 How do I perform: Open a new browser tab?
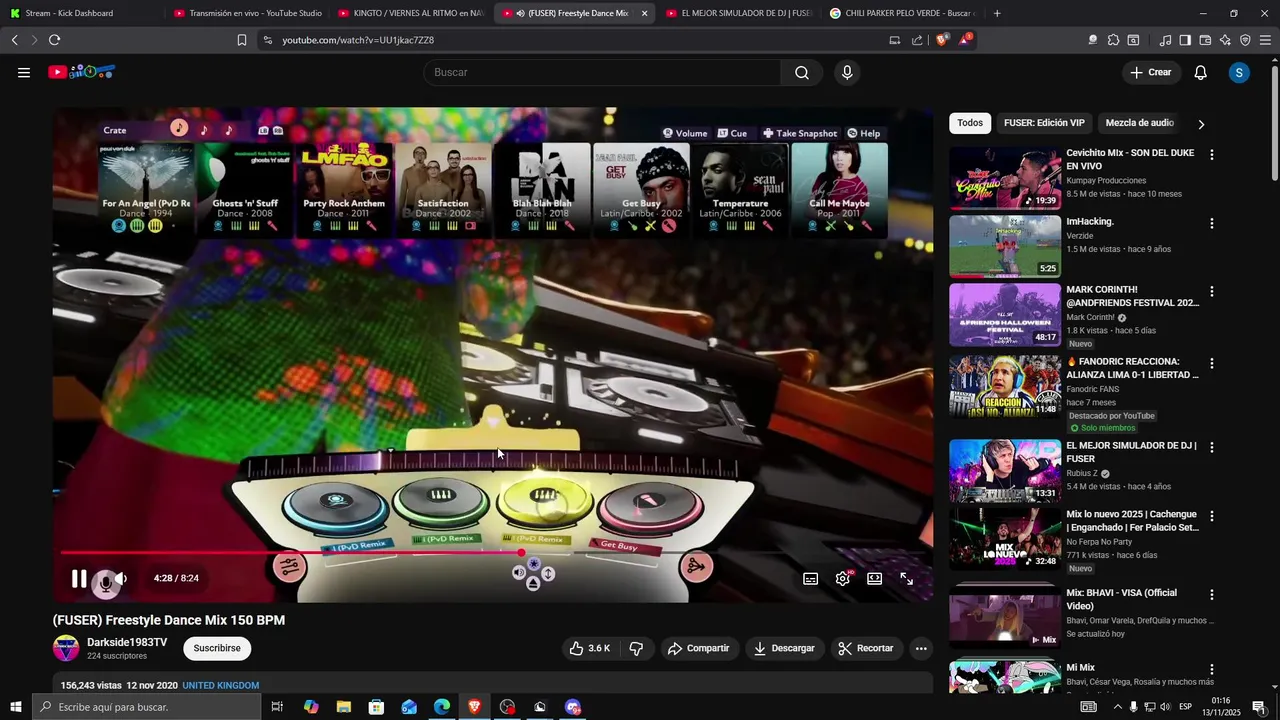pos(997,13)
